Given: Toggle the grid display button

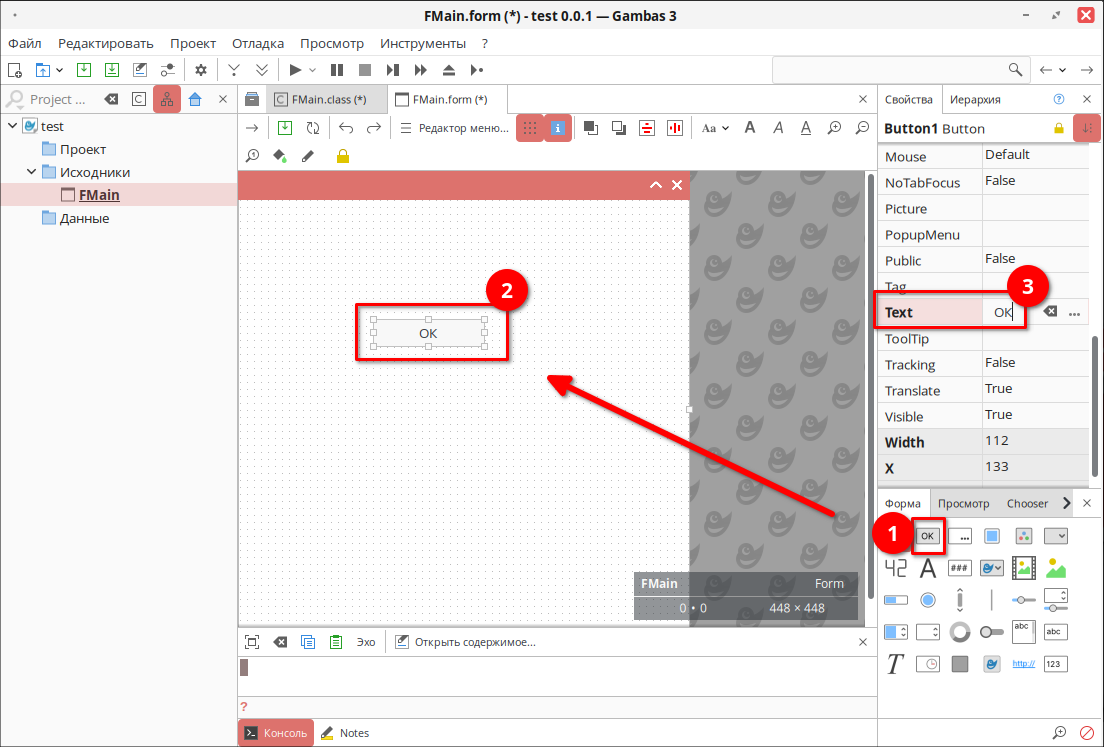Looking at the screenshot, I should click(x=530, y=128).
